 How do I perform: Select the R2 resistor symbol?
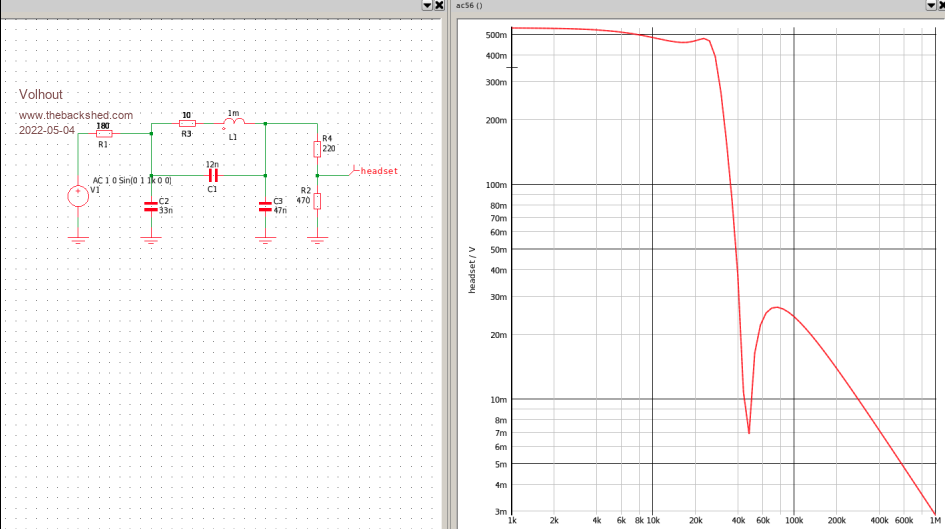tap(317, 201)
